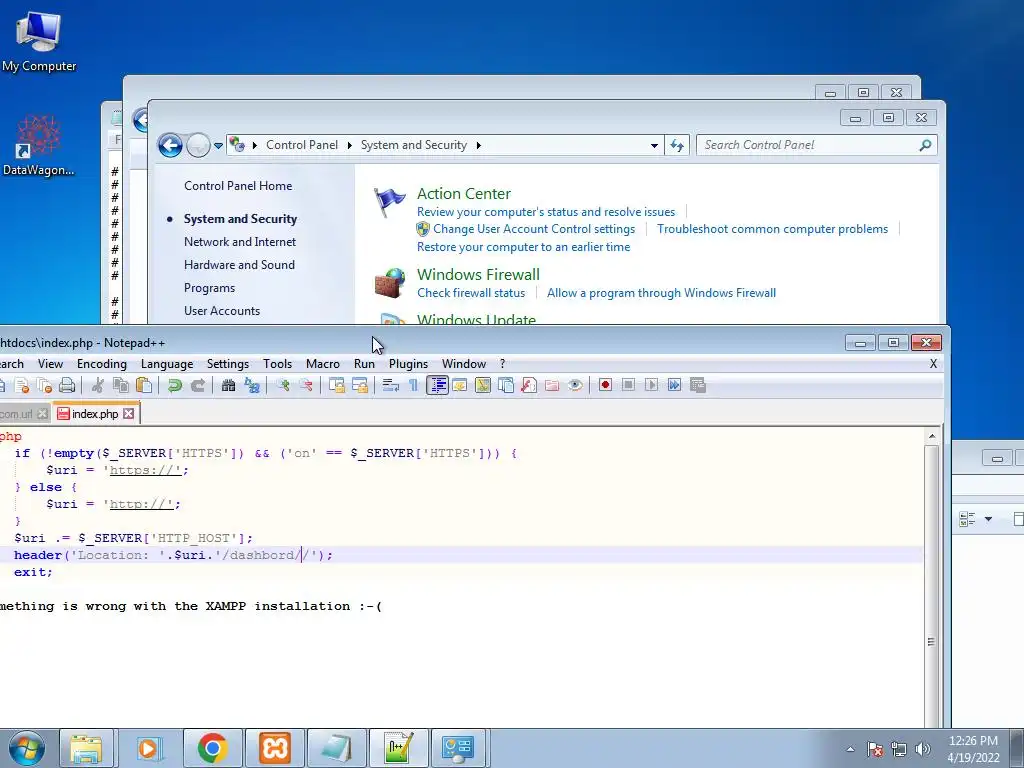Save current recorded macro icon
The height and width of the screenshot is (768, 1024).
pyautogui.click(x=697, y=385)
